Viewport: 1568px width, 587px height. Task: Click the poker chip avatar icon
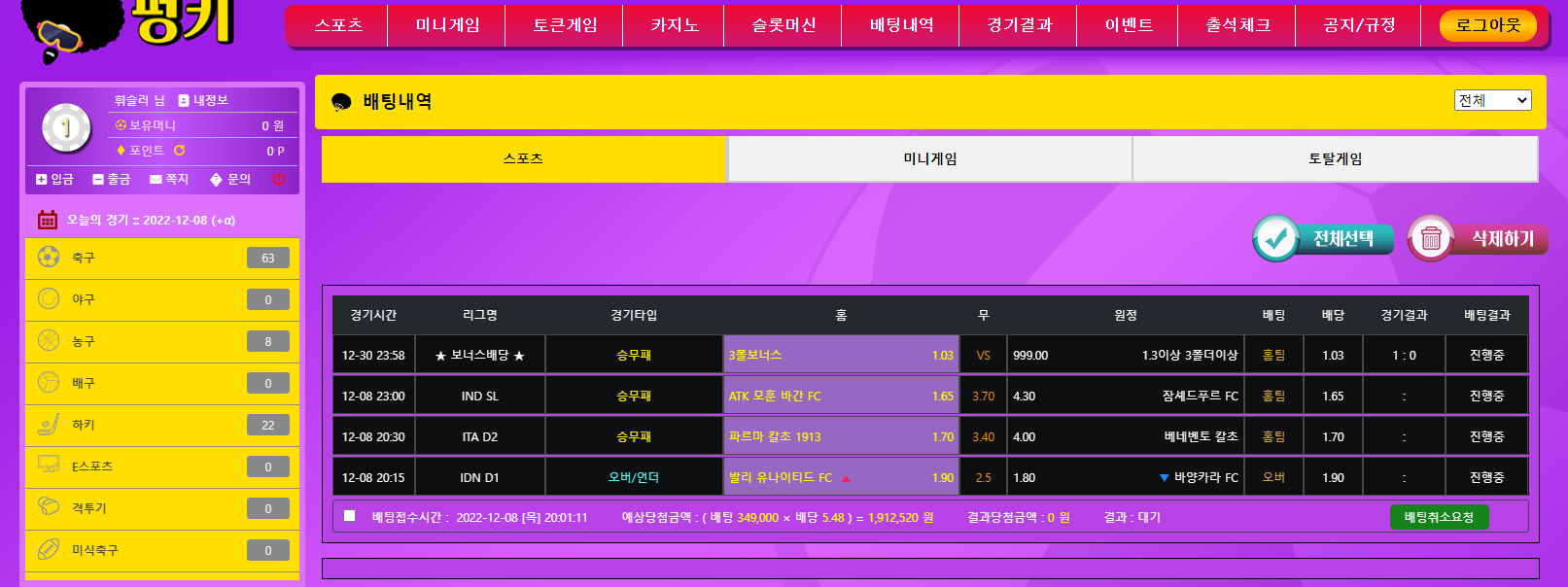click(66, 127)
